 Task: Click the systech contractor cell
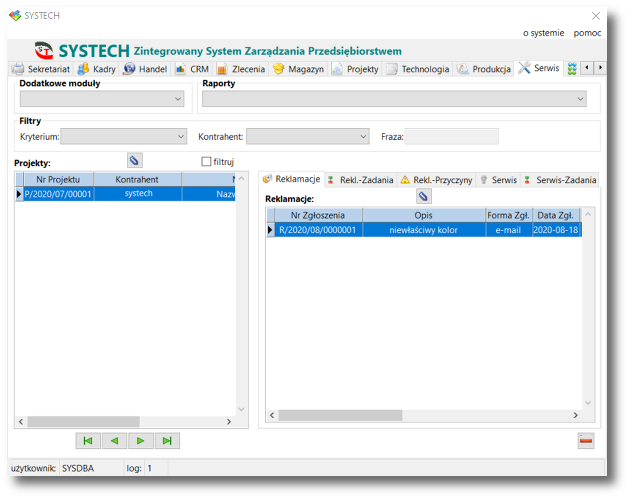pos(138,194)
